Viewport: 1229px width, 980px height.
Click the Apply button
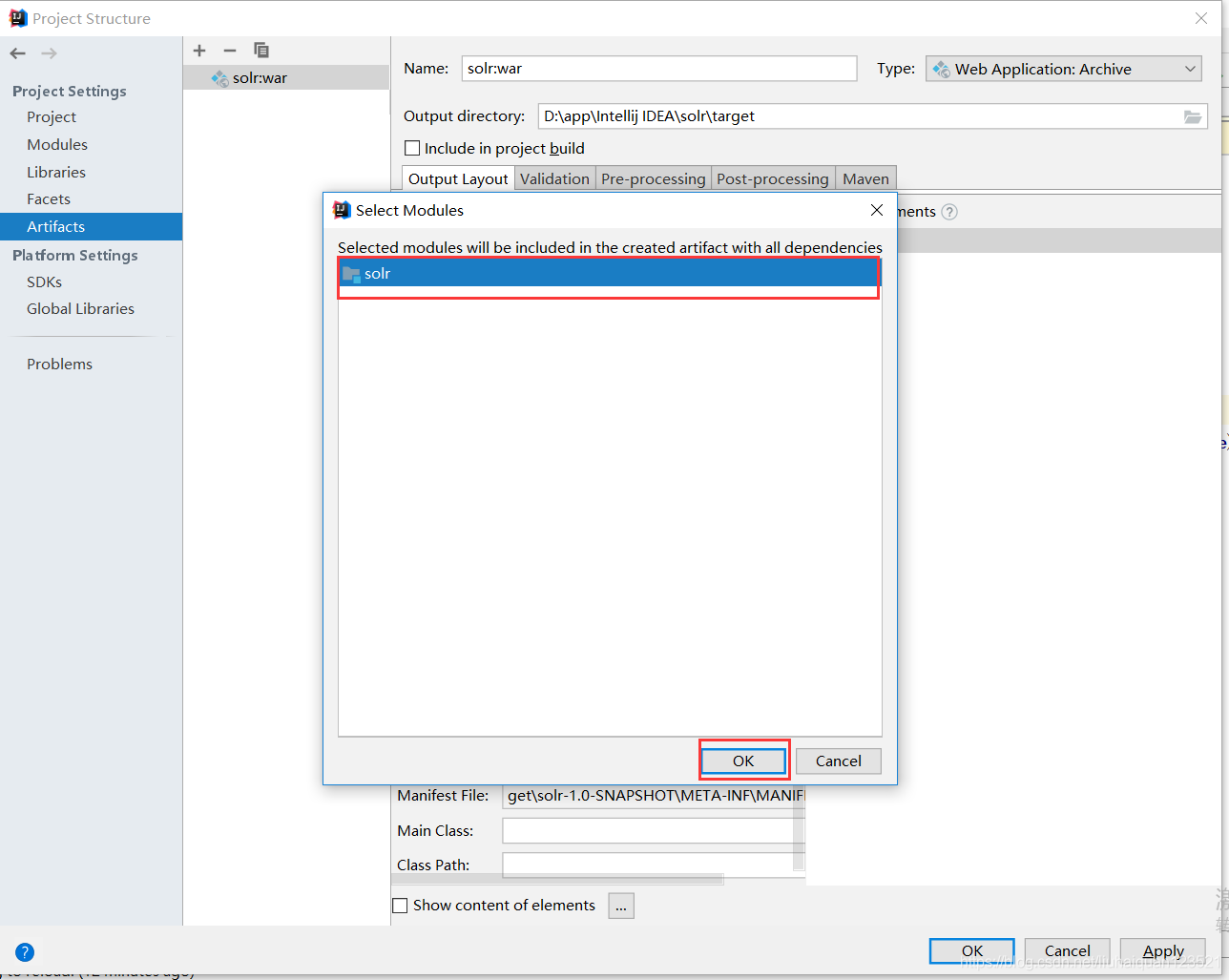(1163, 950)
